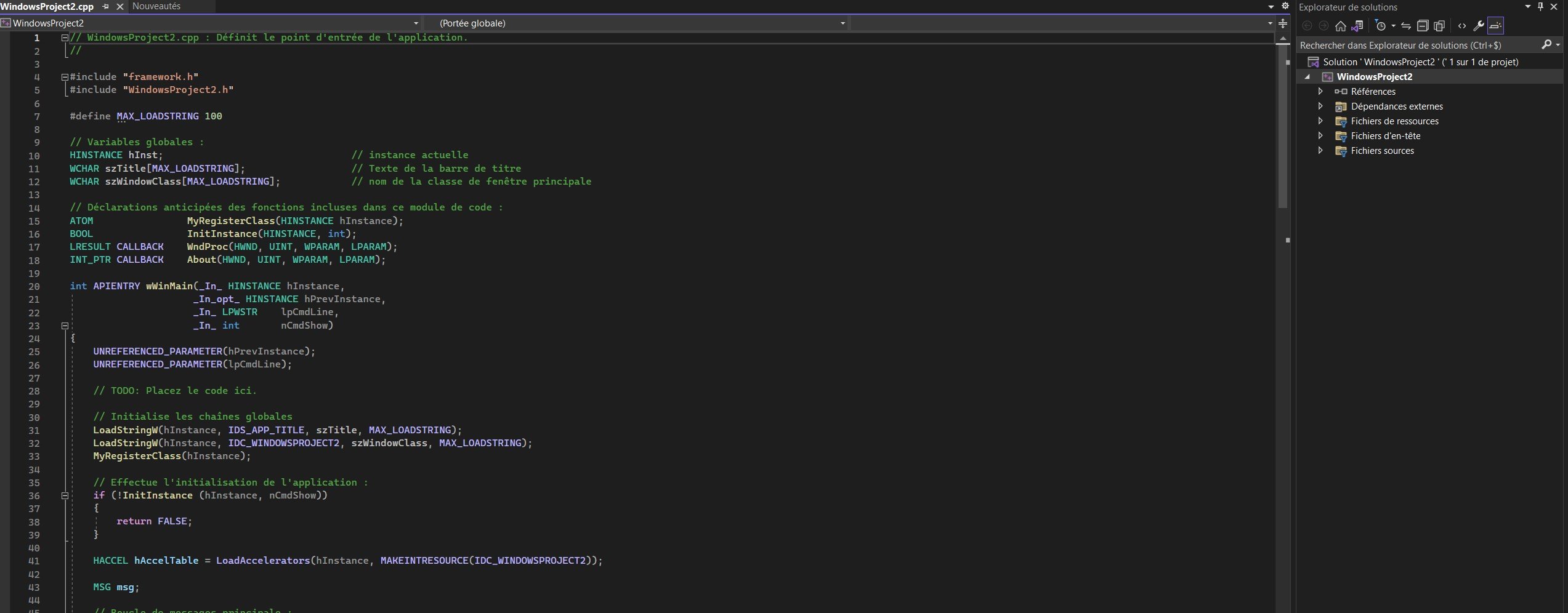
Task: Click the pending changes filter clock icon
Action: tap(1380, 26)
